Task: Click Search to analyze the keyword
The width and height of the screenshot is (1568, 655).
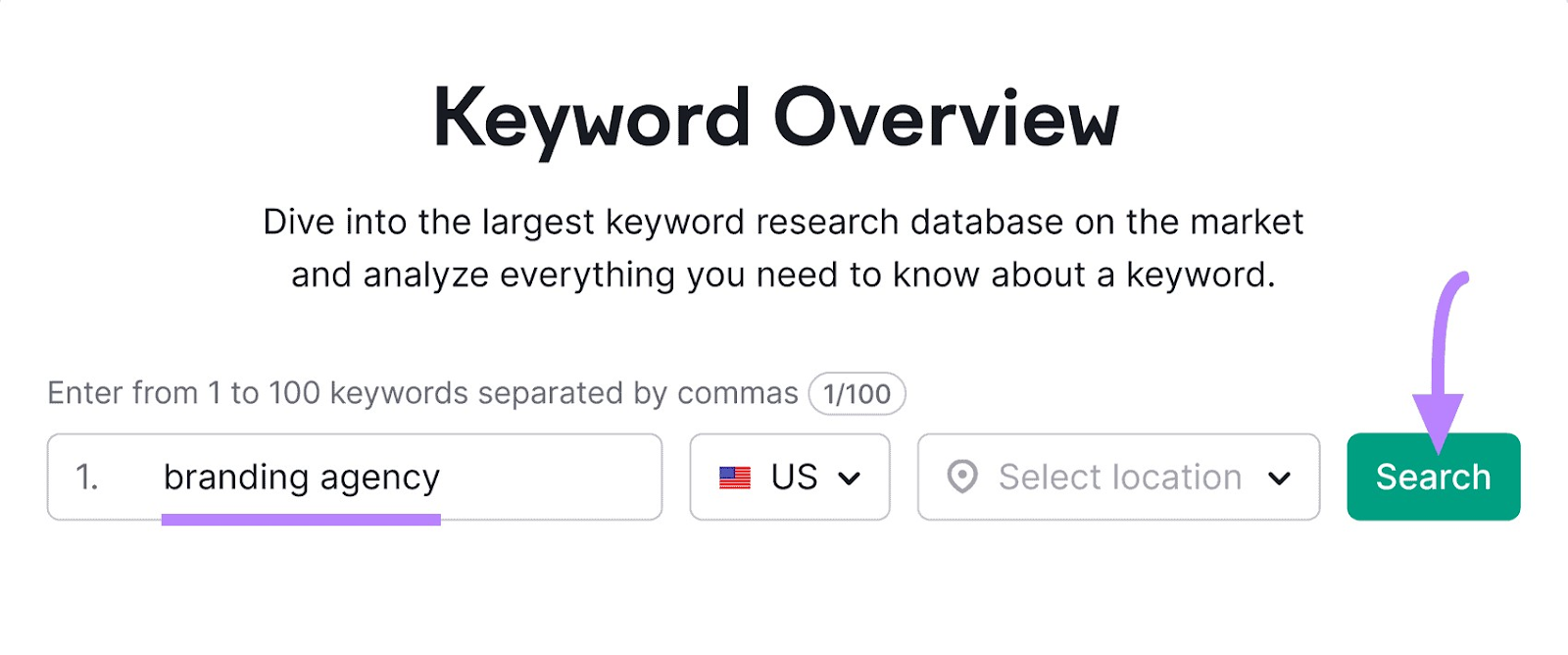Action: click(1433, 477)
